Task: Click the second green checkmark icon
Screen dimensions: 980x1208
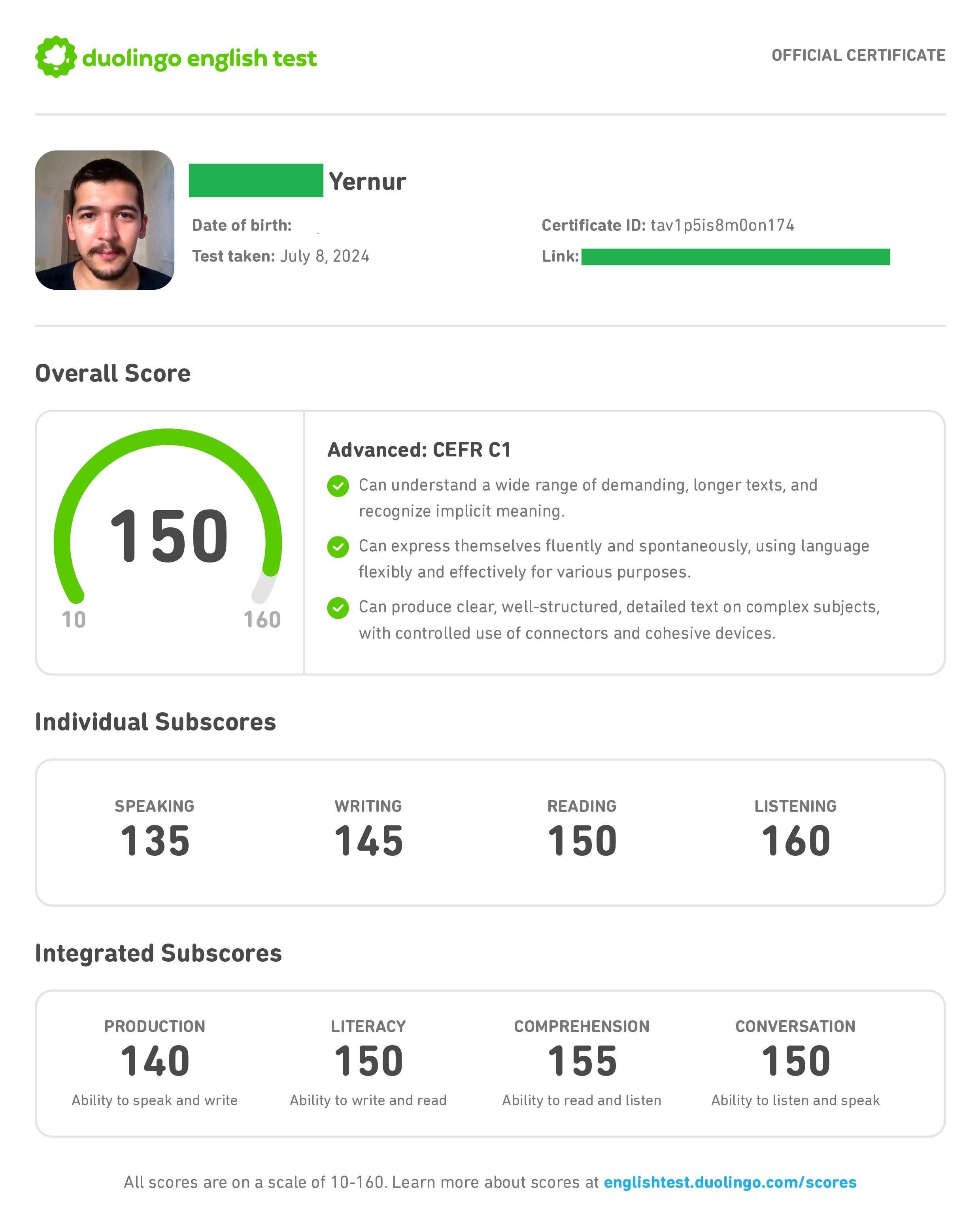Action: 338,546
